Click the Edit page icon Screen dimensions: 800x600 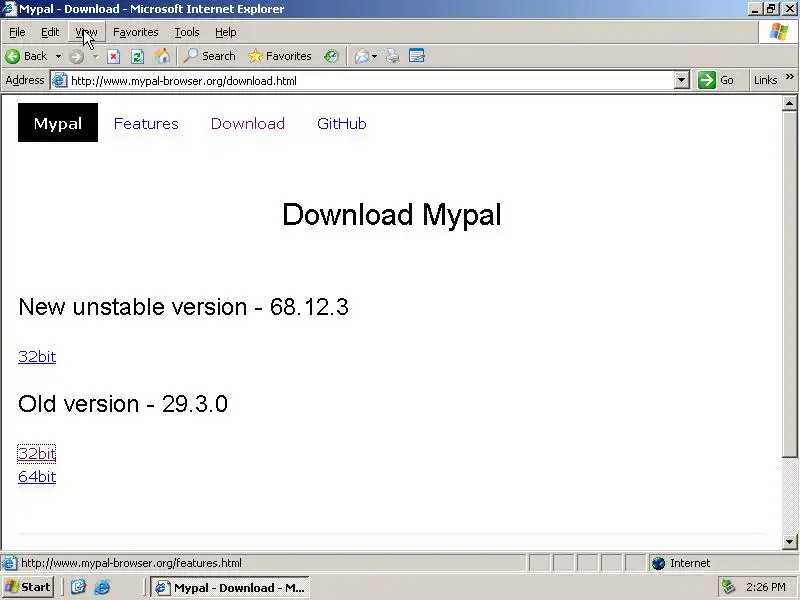(x=417, y=56)
